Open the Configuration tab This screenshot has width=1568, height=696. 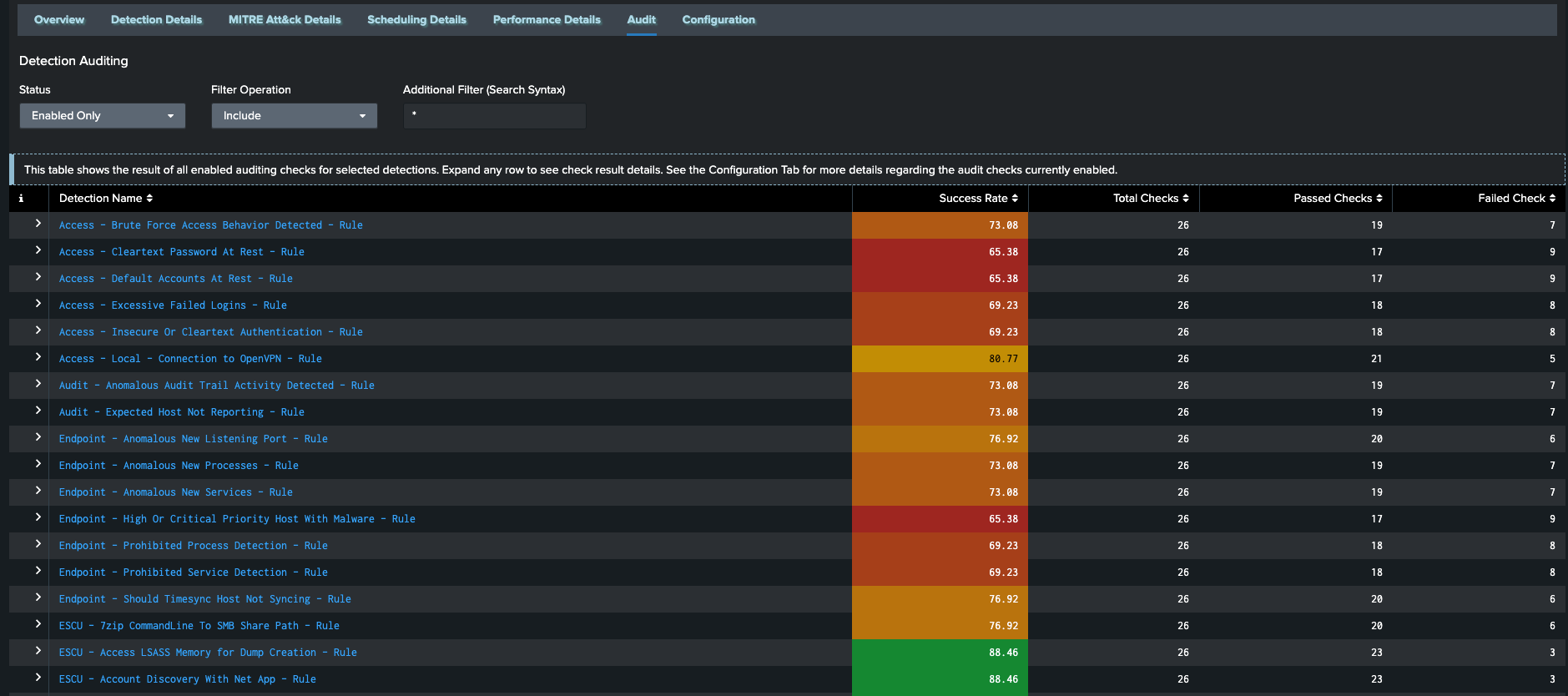point(718,19)
